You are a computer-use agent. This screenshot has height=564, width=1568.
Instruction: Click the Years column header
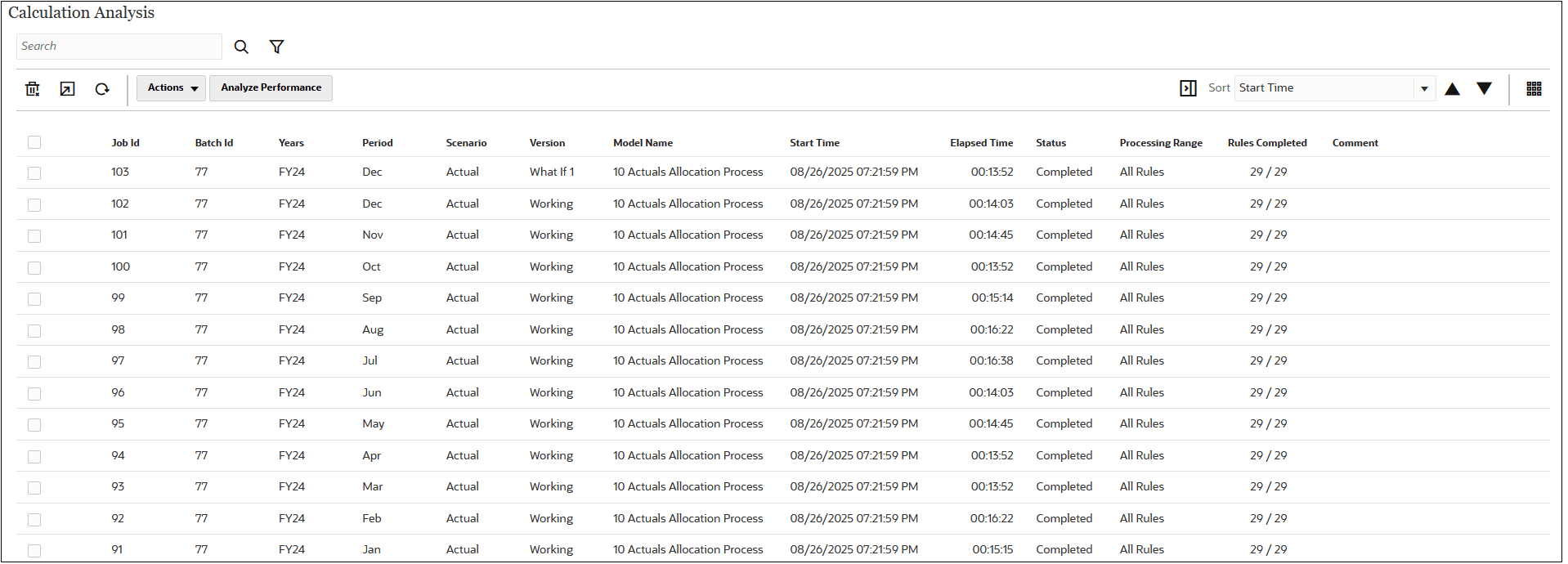tap(291, 143)
